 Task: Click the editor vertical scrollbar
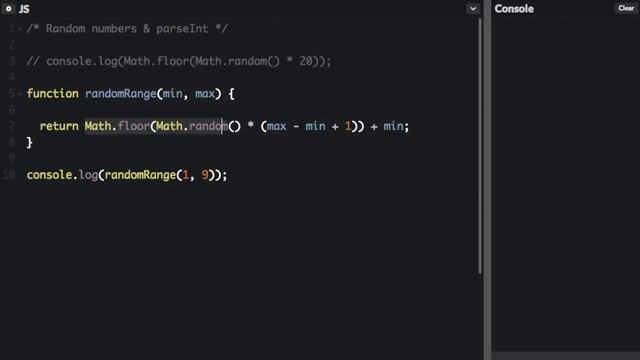[480, 146]
